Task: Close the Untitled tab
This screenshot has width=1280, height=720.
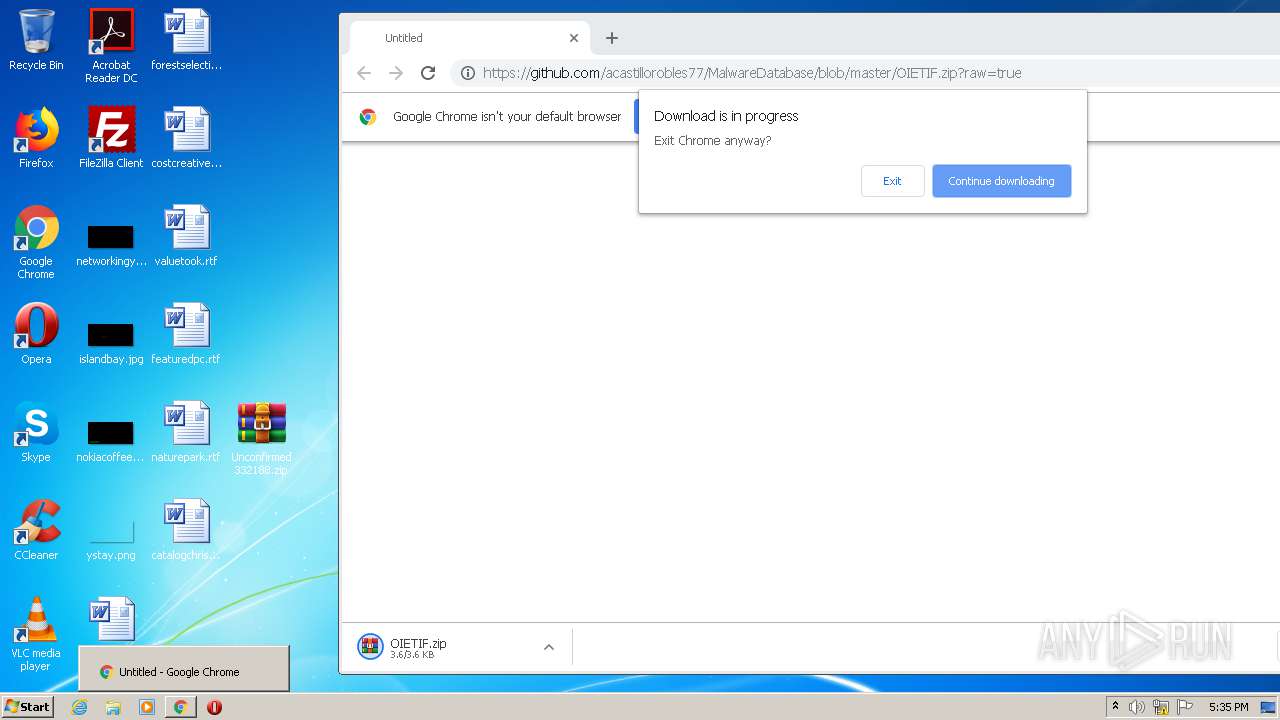Action: pyautogui.click(x=574, y=38)
